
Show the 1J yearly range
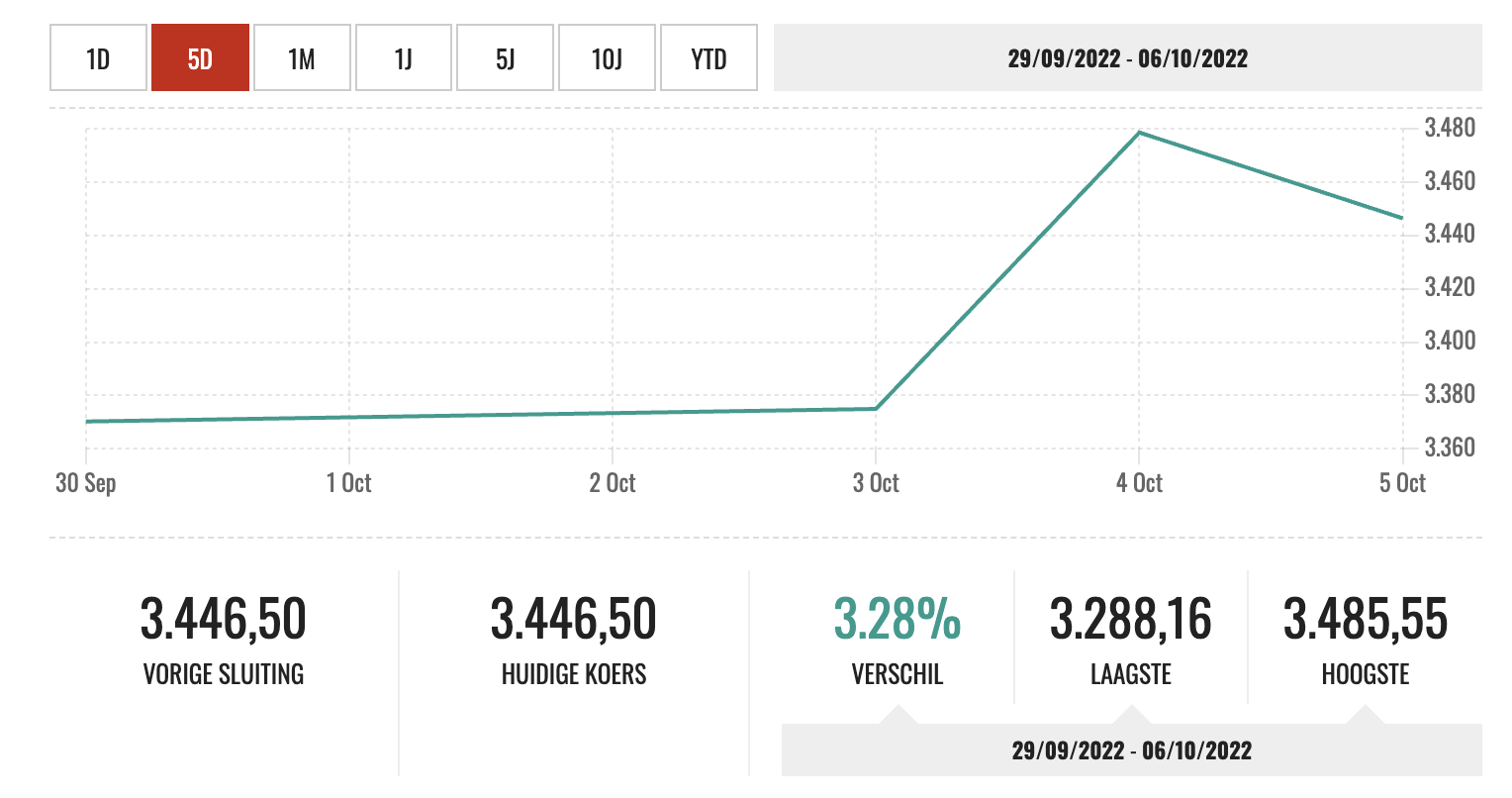coord(404,58)
